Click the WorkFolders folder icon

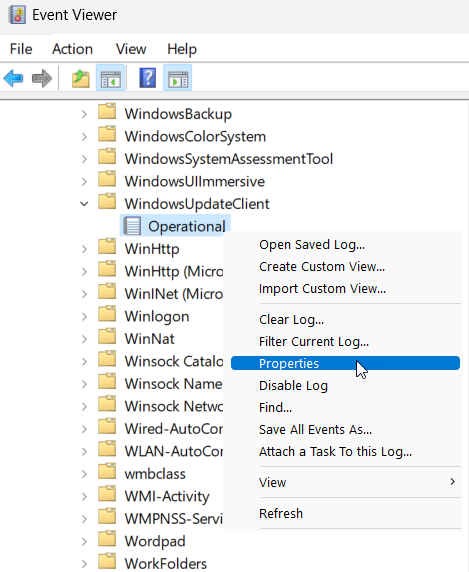[107, 562]
